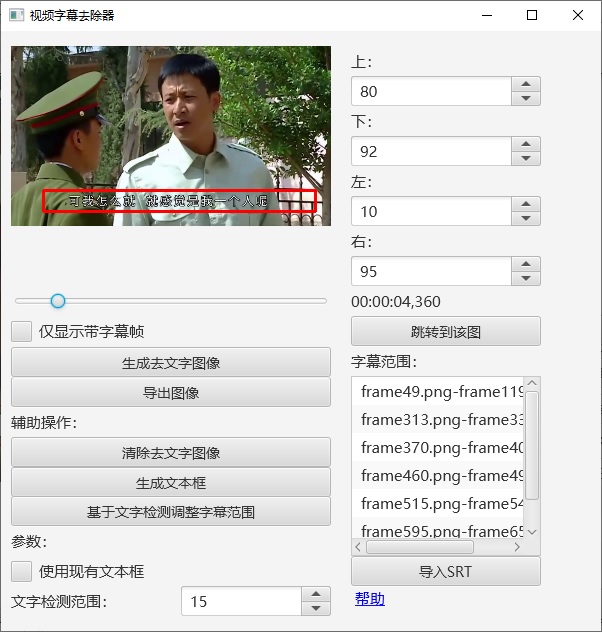Screen dimensions: 602x632
Task: Click the horizontal scrollbar thumb in list
Action: pos(420,547)
